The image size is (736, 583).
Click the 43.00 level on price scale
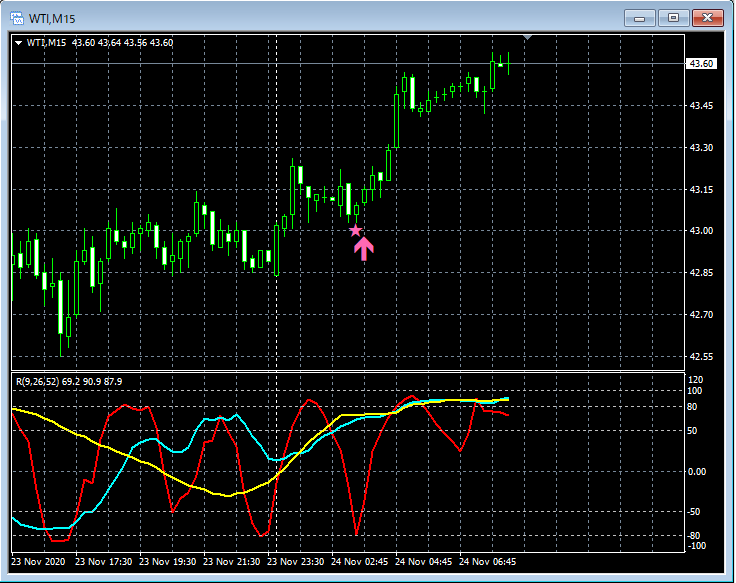tap(701, 231)
